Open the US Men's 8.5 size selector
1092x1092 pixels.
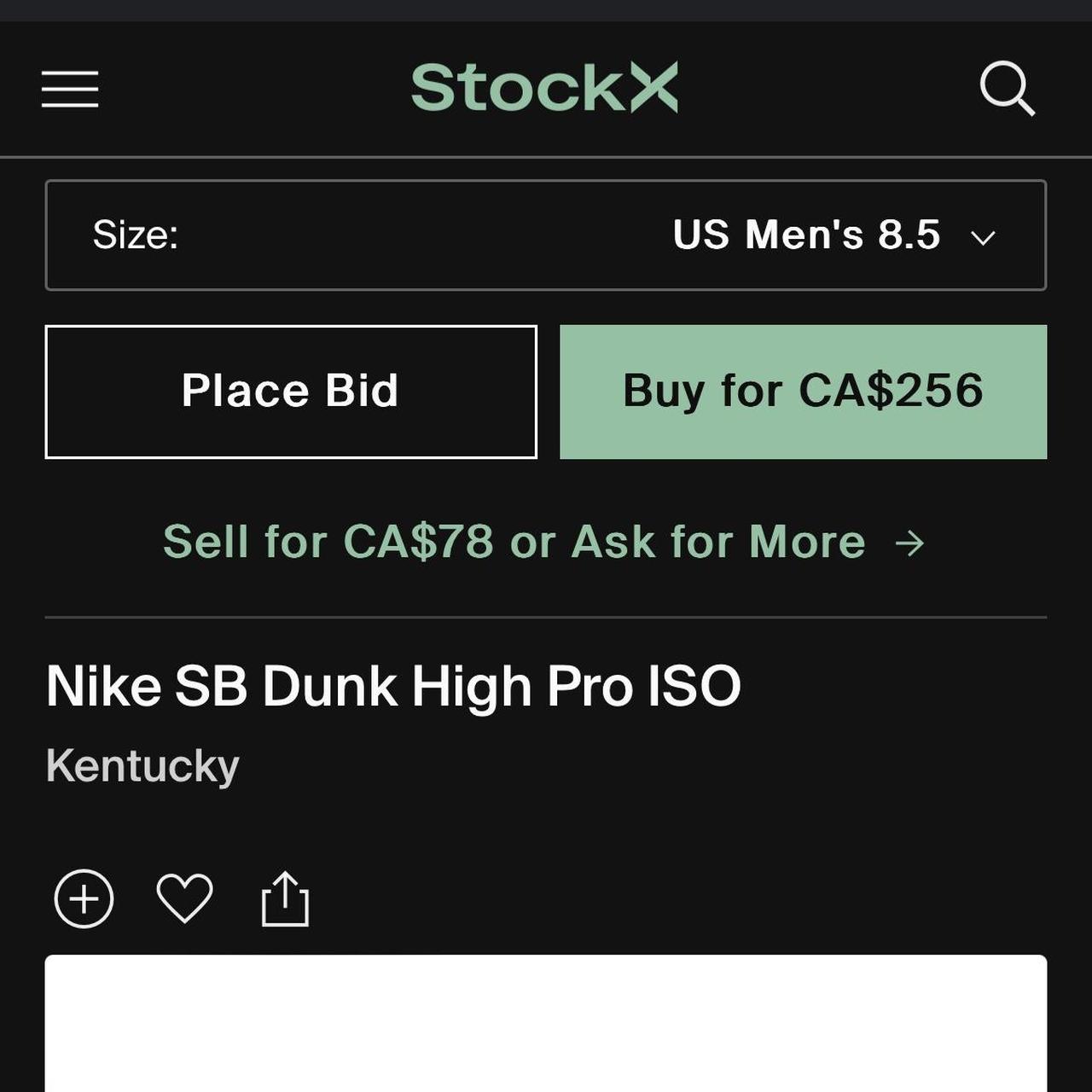coord(546,235)
